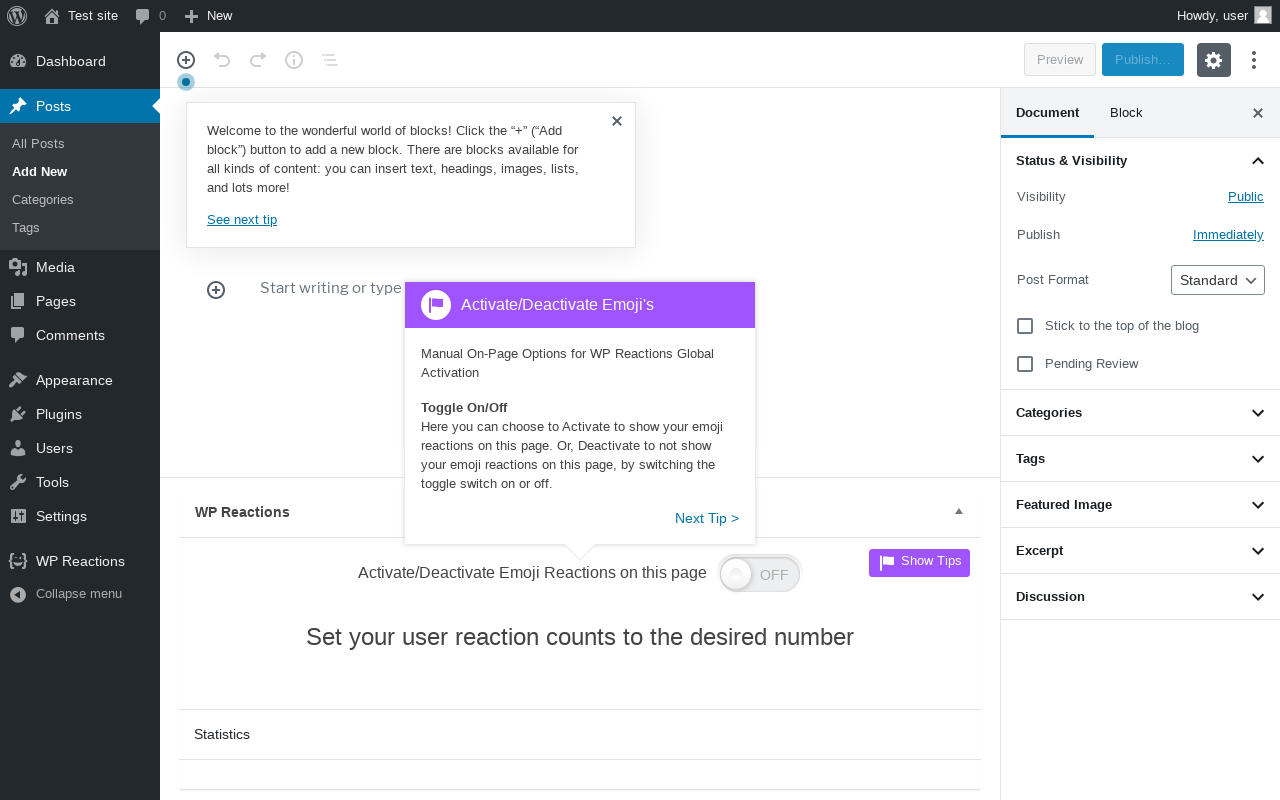Click the Start writing paragraph field
Screen dimensions: 1280x800
(x=331, y=288)
